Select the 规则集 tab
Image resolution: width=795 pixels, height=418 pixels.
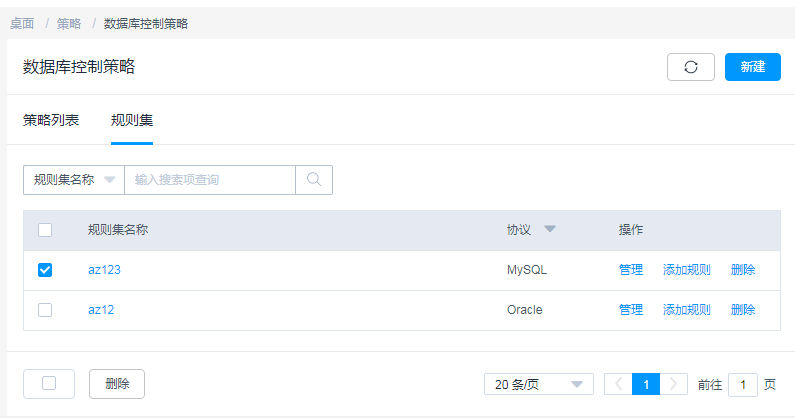tap(132, 120)
